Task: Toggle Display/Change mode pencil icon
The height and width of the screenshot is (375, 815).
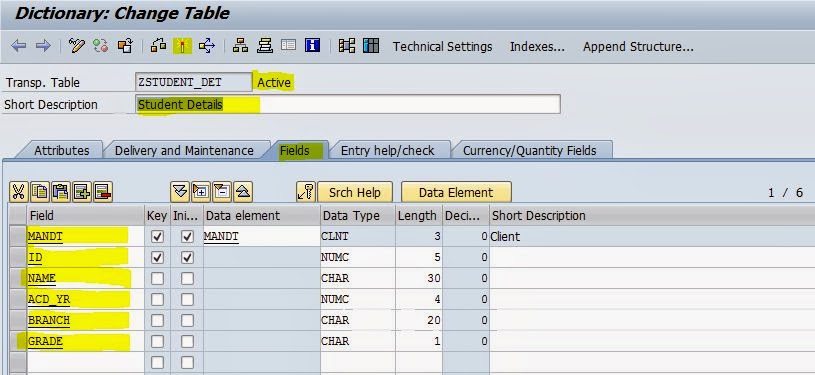Action: coord(76,46)
